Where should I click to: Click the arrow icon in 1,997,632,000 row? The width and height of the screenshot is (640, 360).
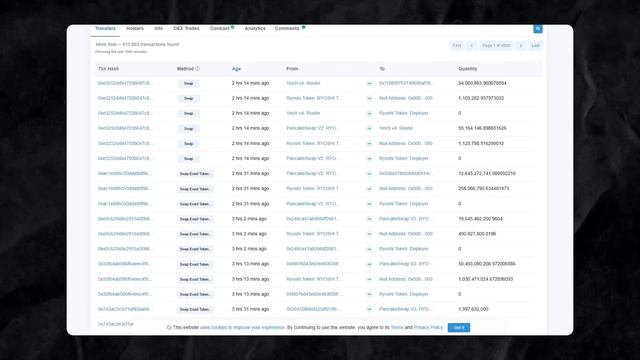pyautogui.click(x=369, y=309)
